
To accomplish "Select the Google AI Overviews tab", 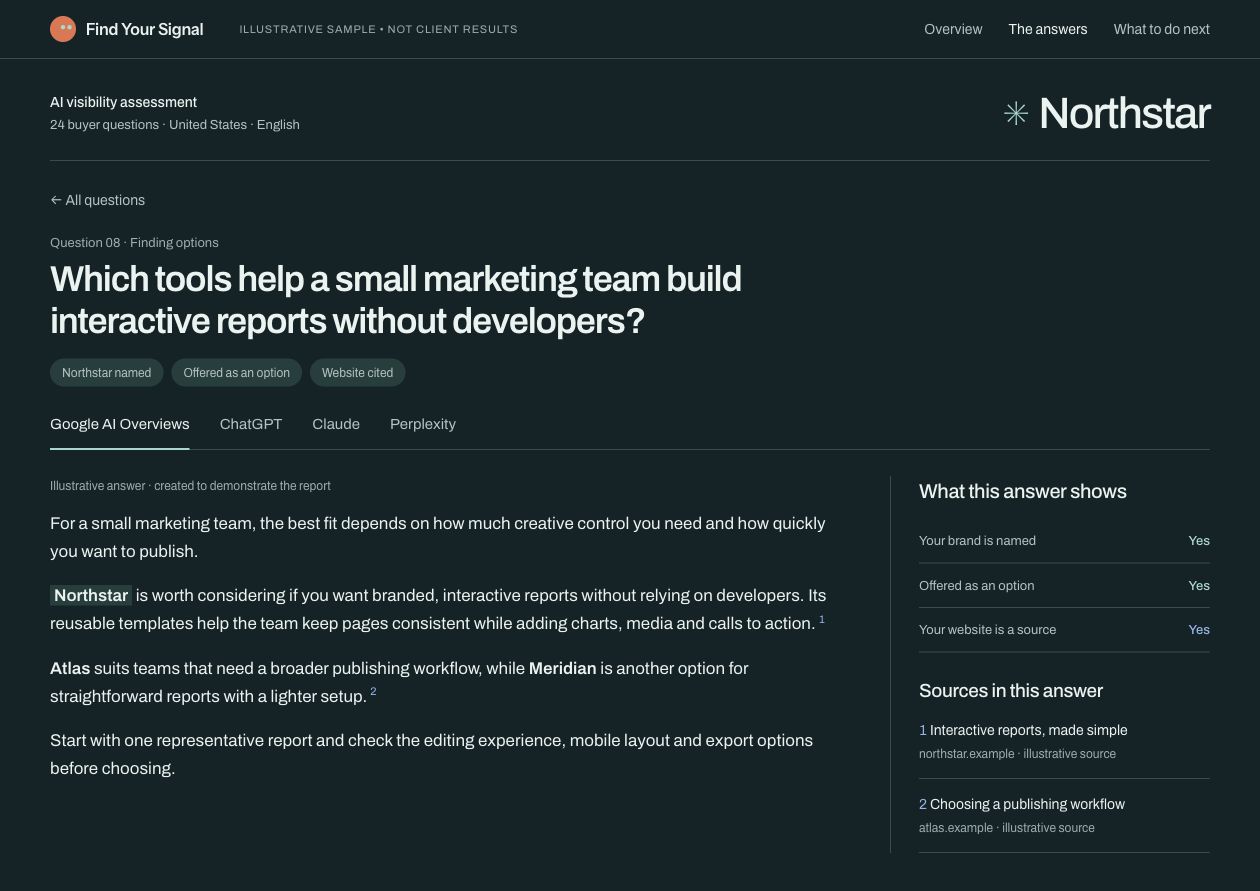I will tap(120, 424).
